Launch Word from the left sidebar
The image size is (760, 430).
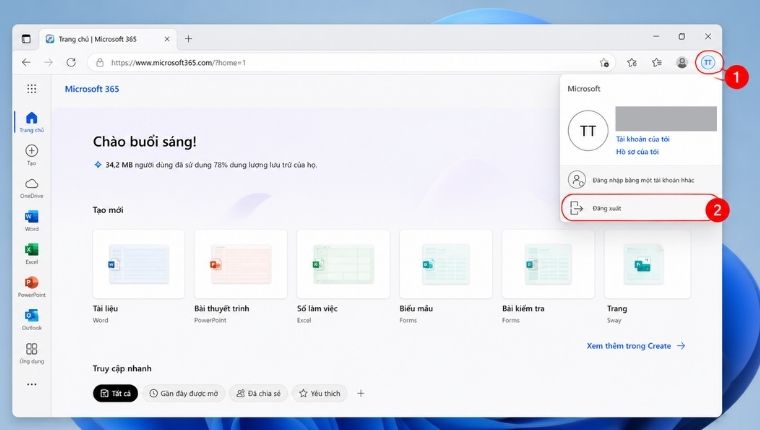[32, 221]
